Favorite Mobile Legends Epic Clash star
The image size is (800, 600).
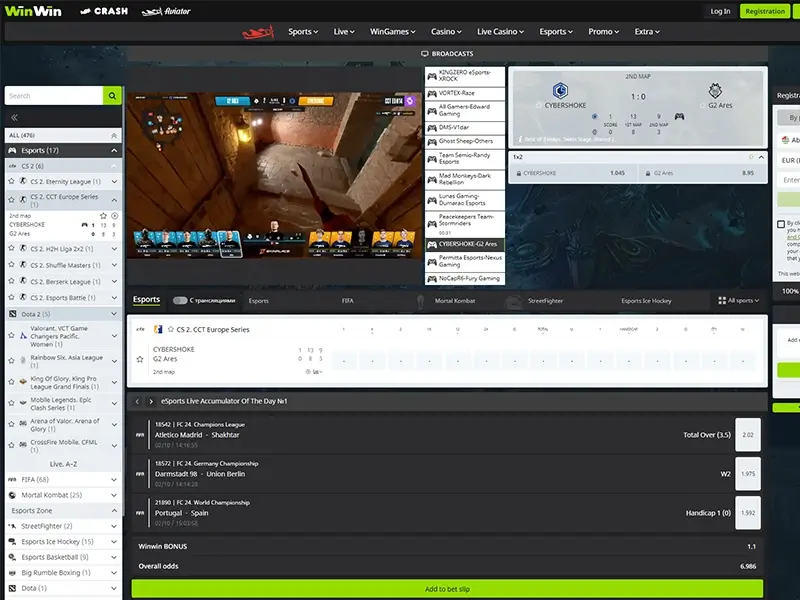point(12,403)
